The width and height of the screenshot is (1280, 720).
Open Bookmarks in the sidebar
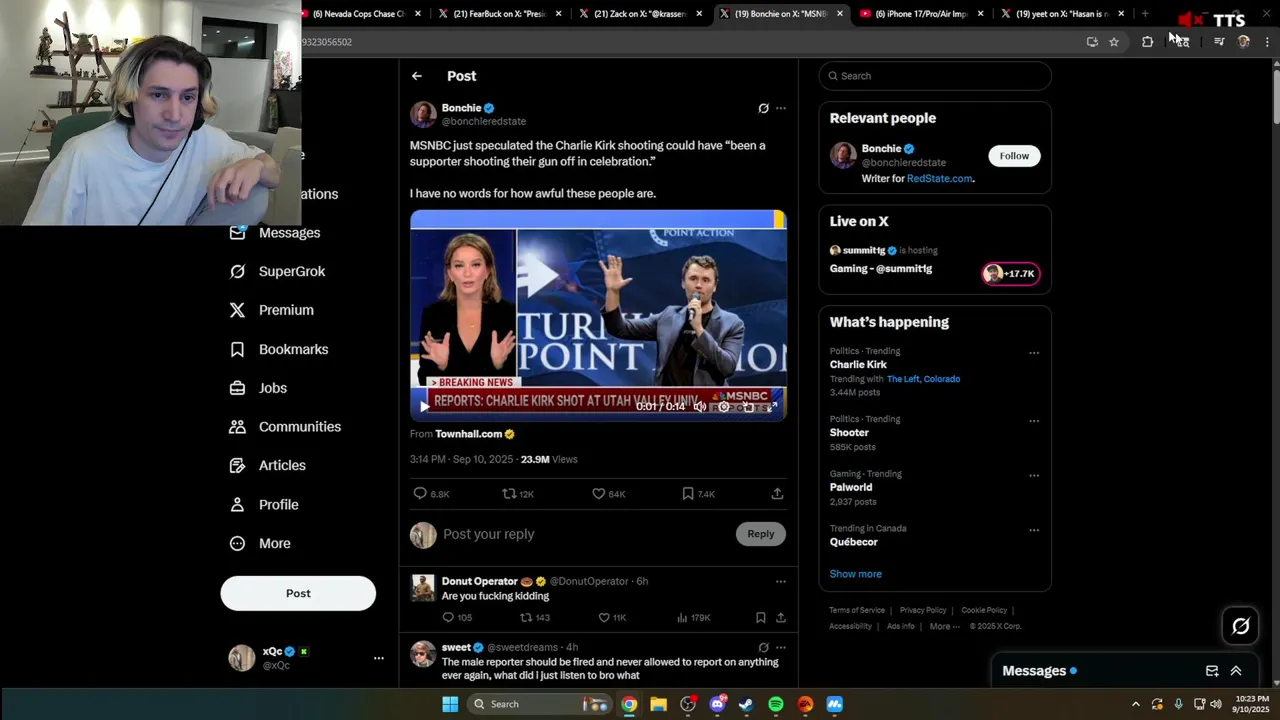click(279, 349)
